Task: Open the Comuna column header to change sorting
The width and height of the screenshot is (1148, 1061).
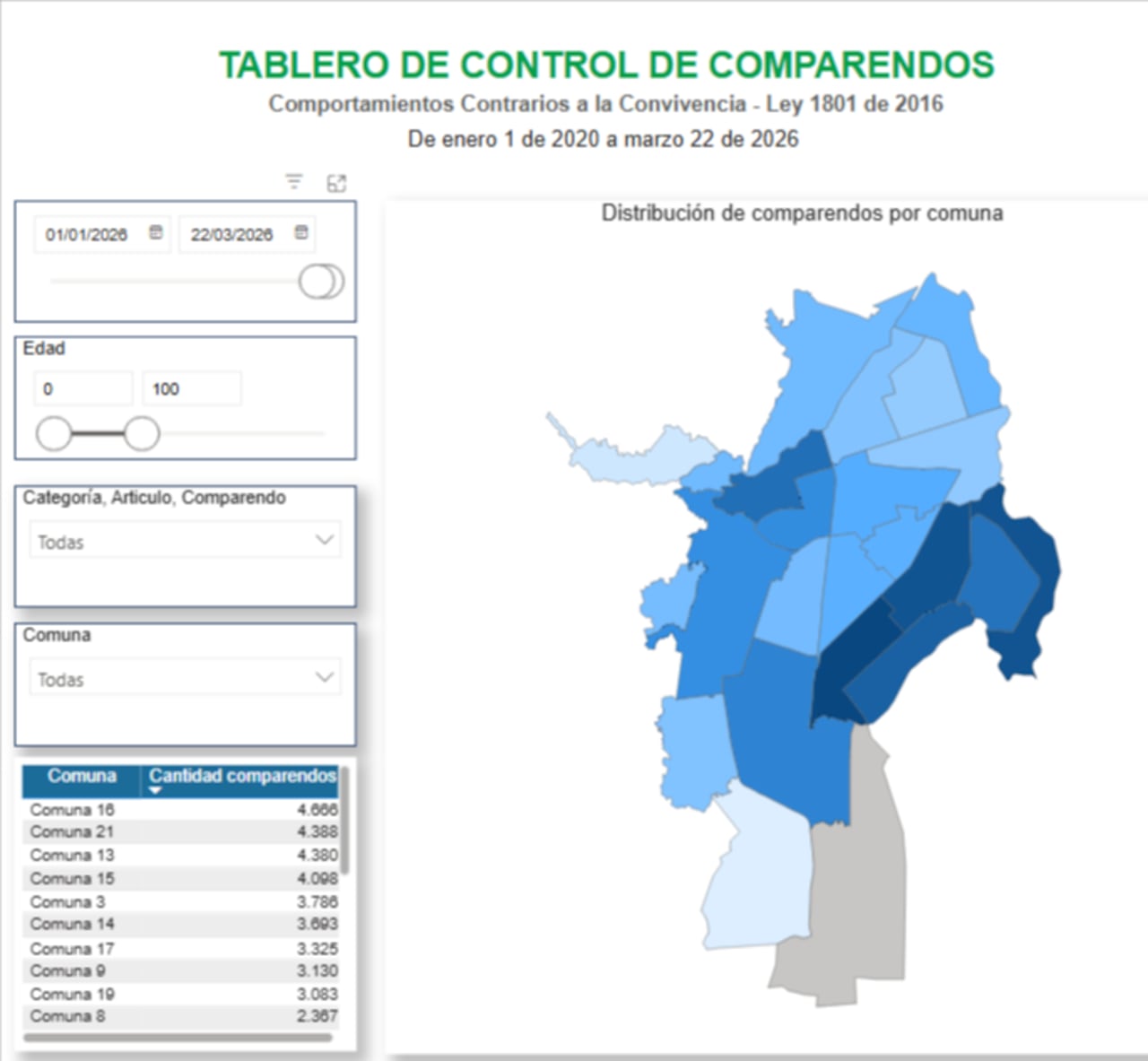Action: tap(83, 776)
